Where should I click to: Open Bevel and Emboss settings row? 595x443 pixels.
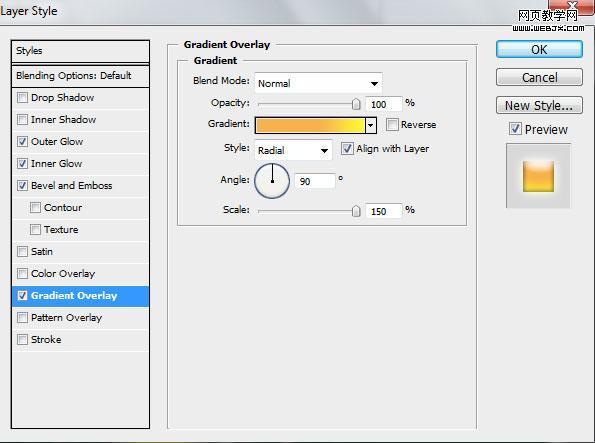point(80,186)
